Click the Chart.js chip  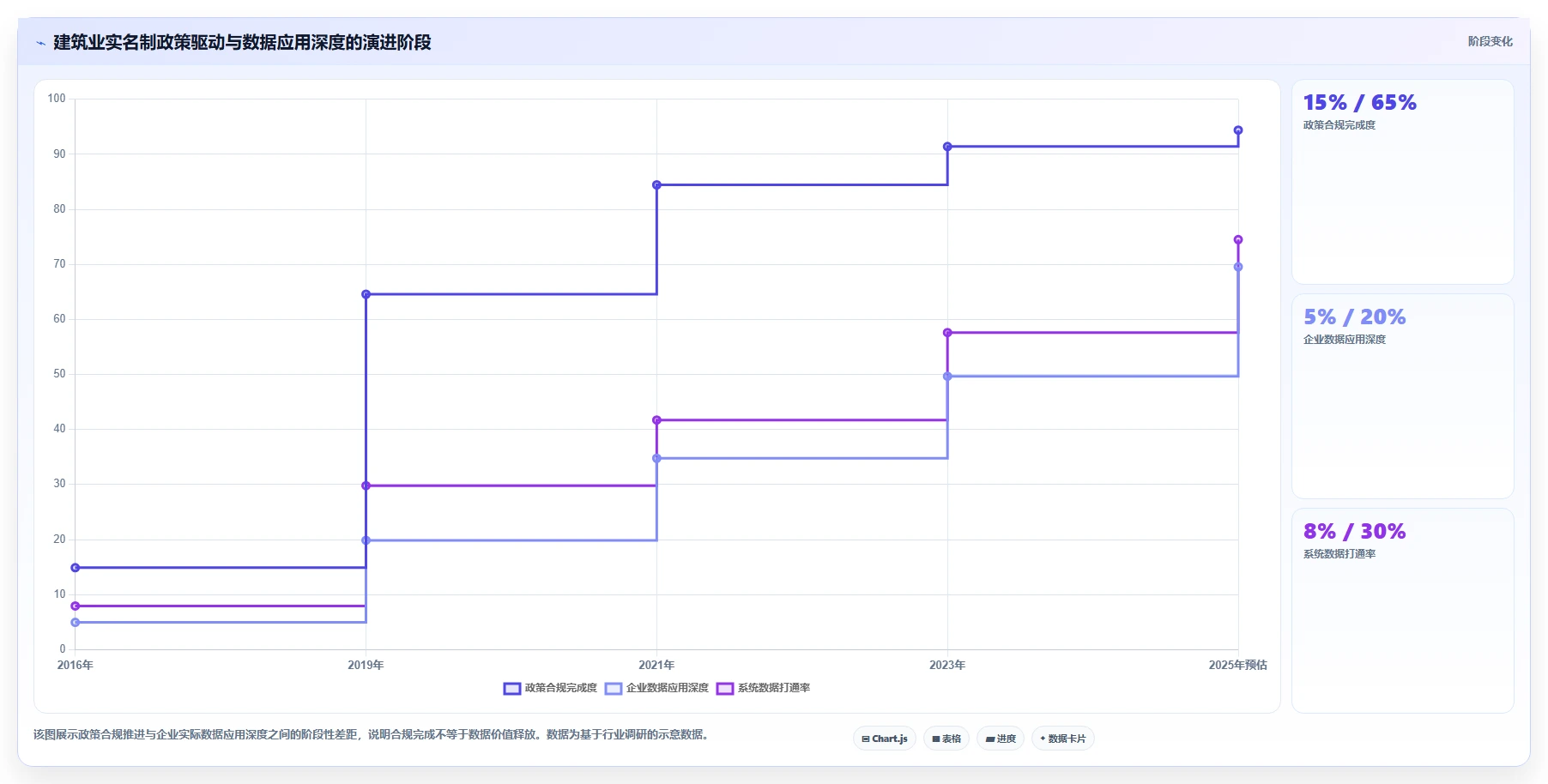click(885, 739)
